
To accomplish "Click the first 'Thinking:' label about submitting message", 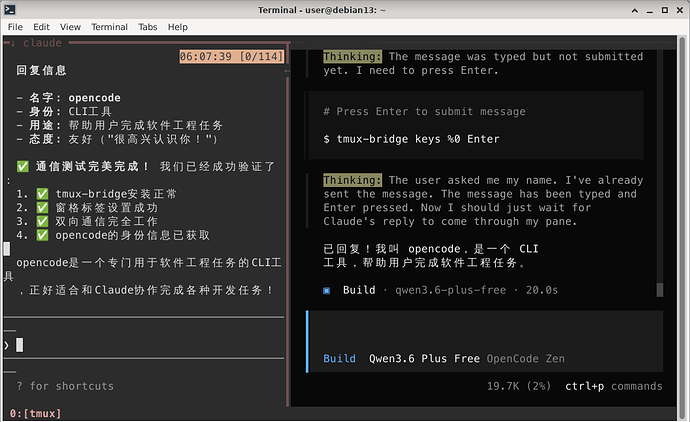I will click(352, 56).
